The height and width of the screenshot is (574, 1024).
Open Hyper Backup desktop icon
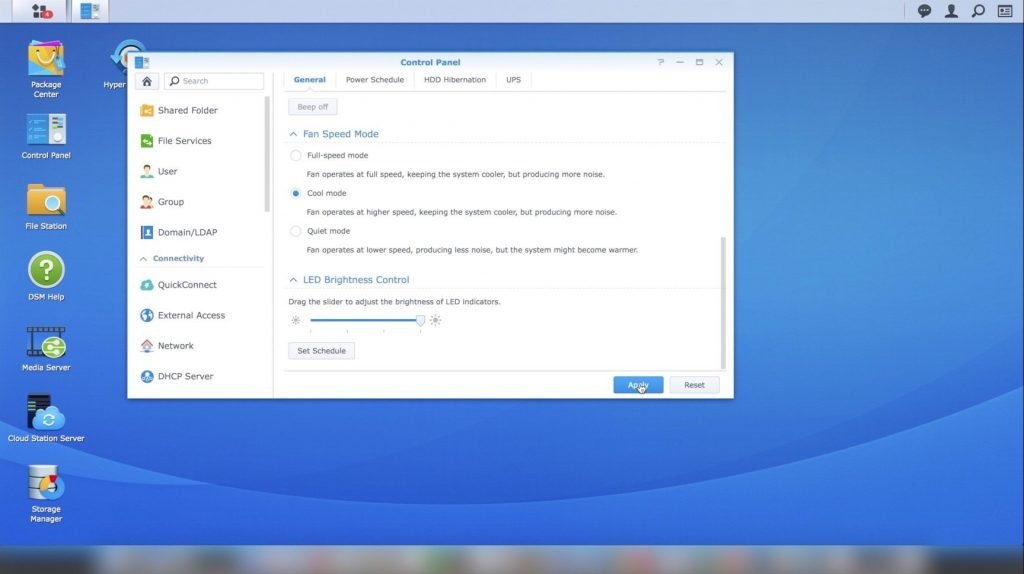pyautogui.click(x=121, y=64)
